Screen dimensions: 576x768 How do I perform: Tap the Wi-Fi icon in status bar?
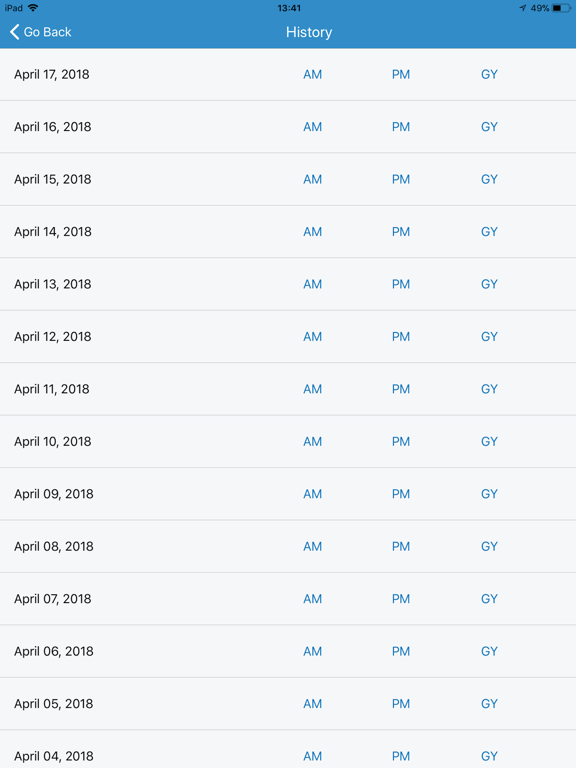click(33, 7)
